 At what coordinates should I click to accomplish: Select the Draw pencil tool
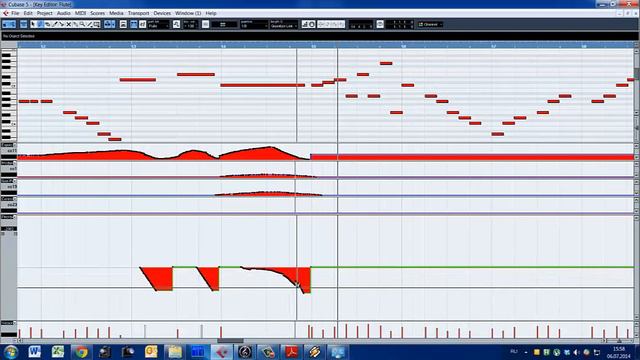pyautogui.click(x=40, y=24)
